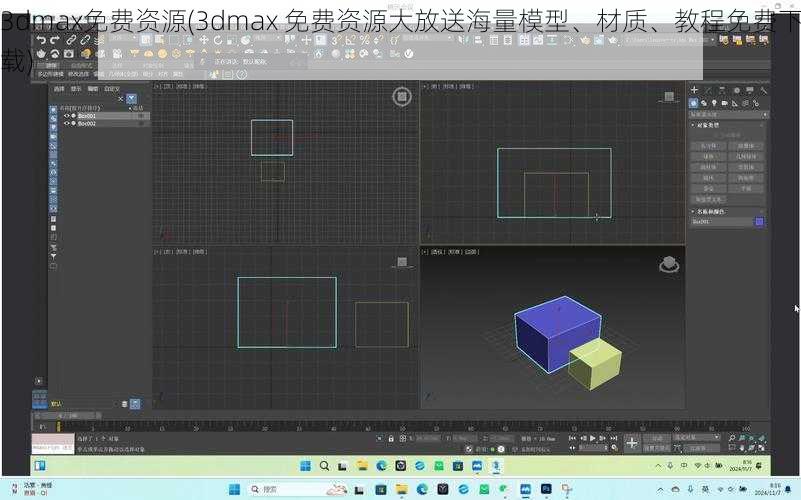This screenshot has height=500, width=801.
Task: Click the Undo arrow in main toolbar
Action: point(41,40)
